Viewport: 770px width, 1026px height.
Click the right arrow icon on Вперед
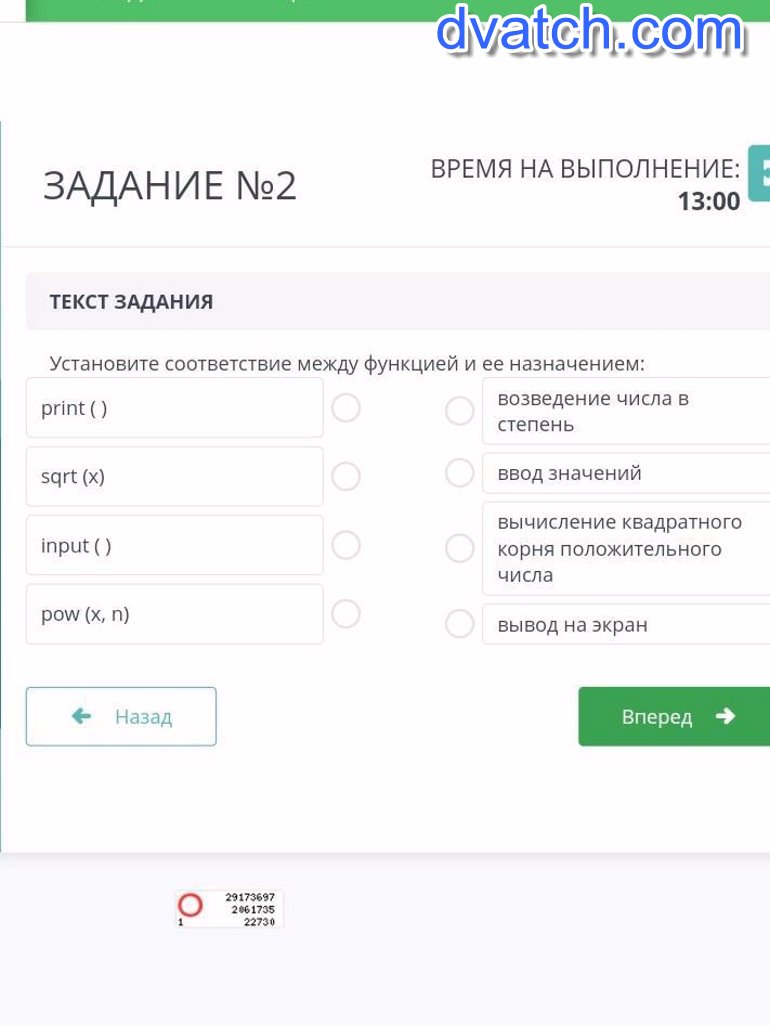click(726, 716)
